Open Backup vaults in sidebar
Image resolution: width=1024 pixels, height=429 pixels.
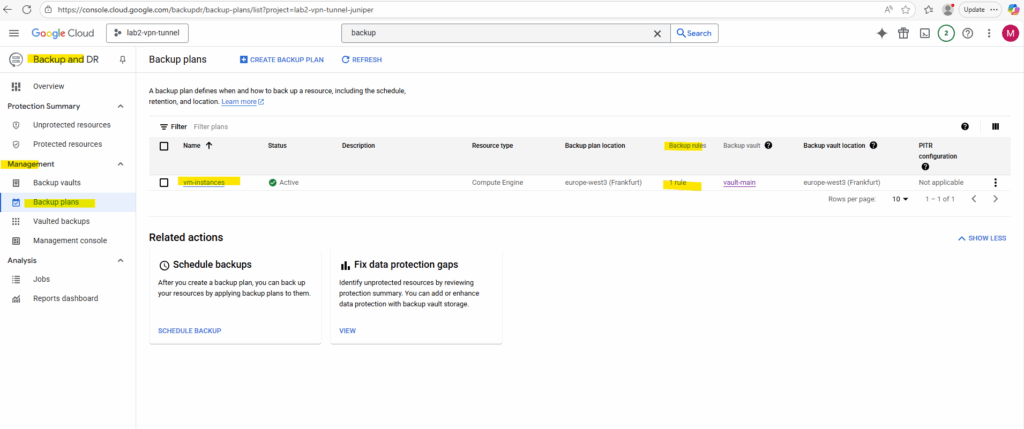click(57, 183)
